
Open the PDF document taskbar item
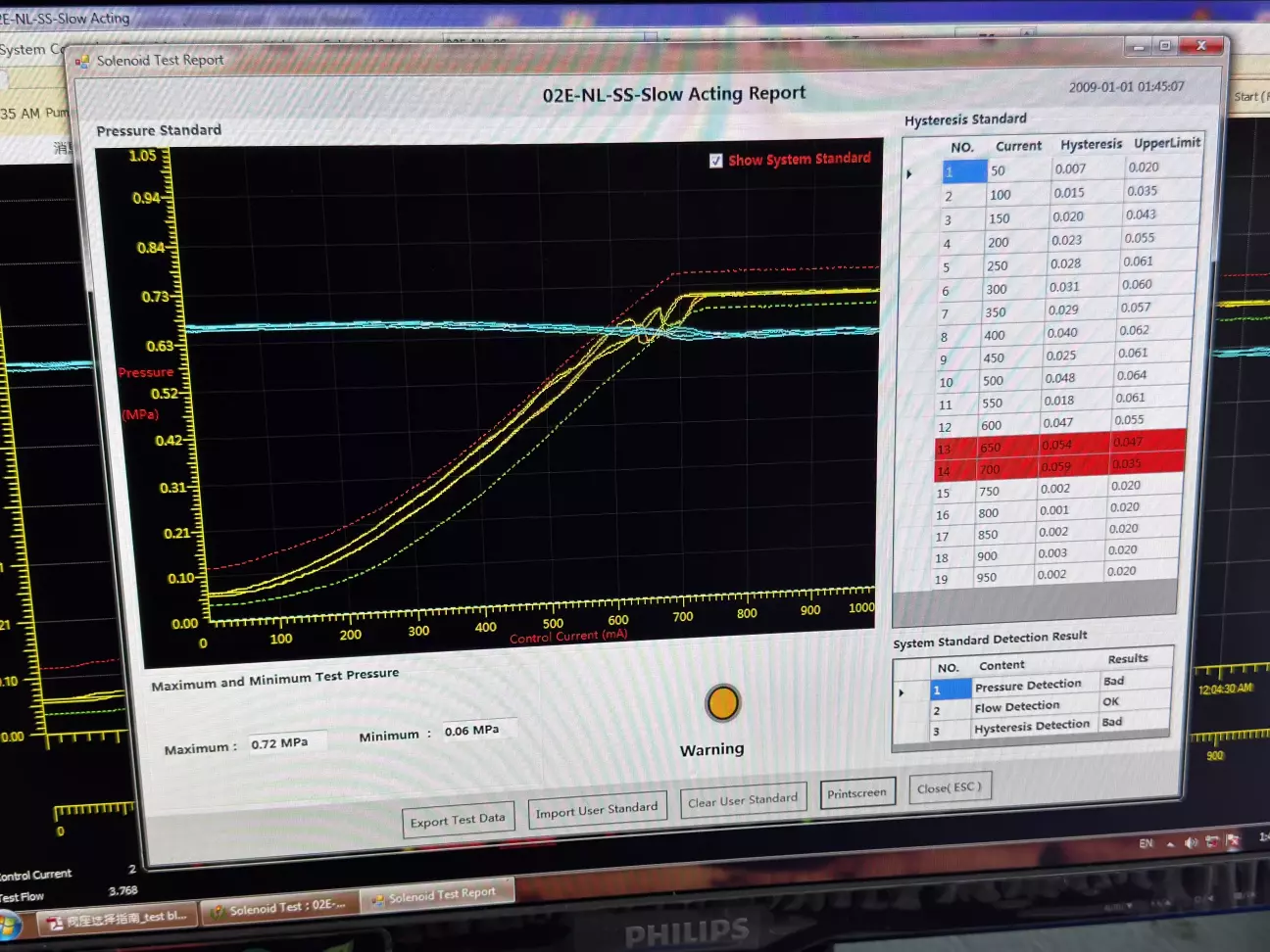tap(118, 918)
